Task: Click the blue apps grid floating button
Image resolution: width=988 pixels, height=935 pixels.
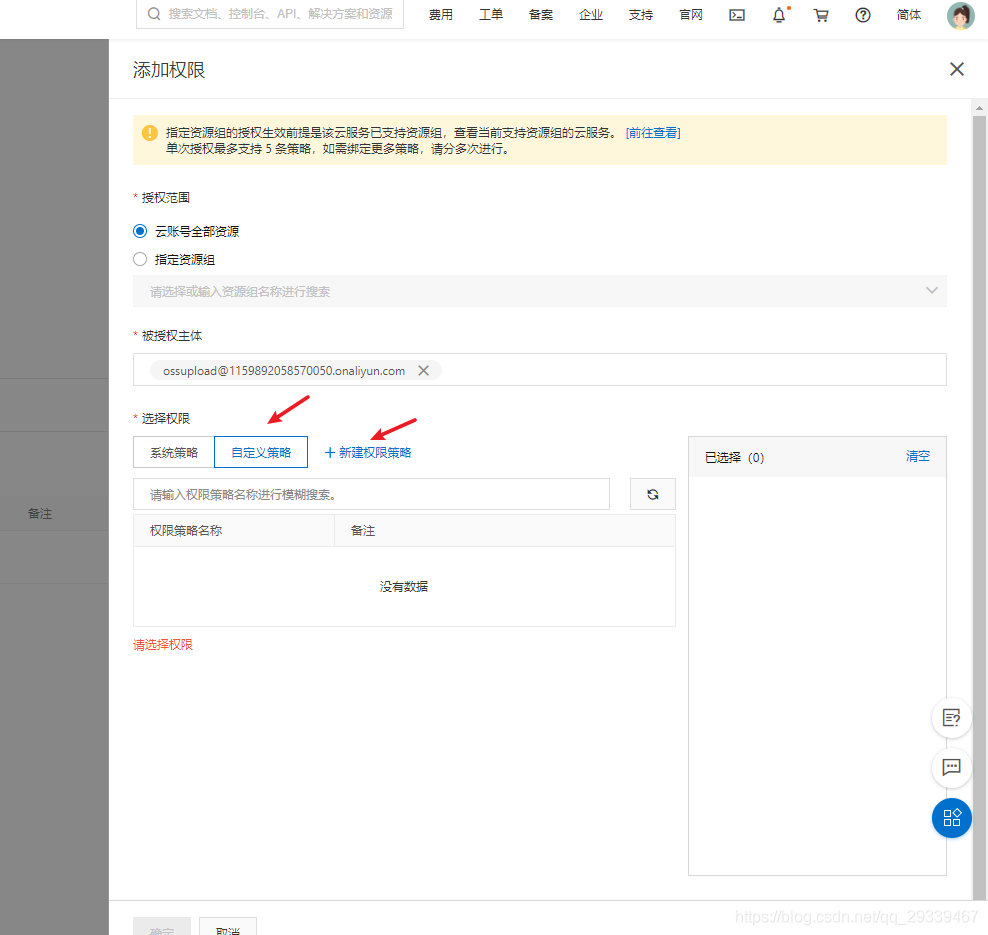Action: (951, 818)
